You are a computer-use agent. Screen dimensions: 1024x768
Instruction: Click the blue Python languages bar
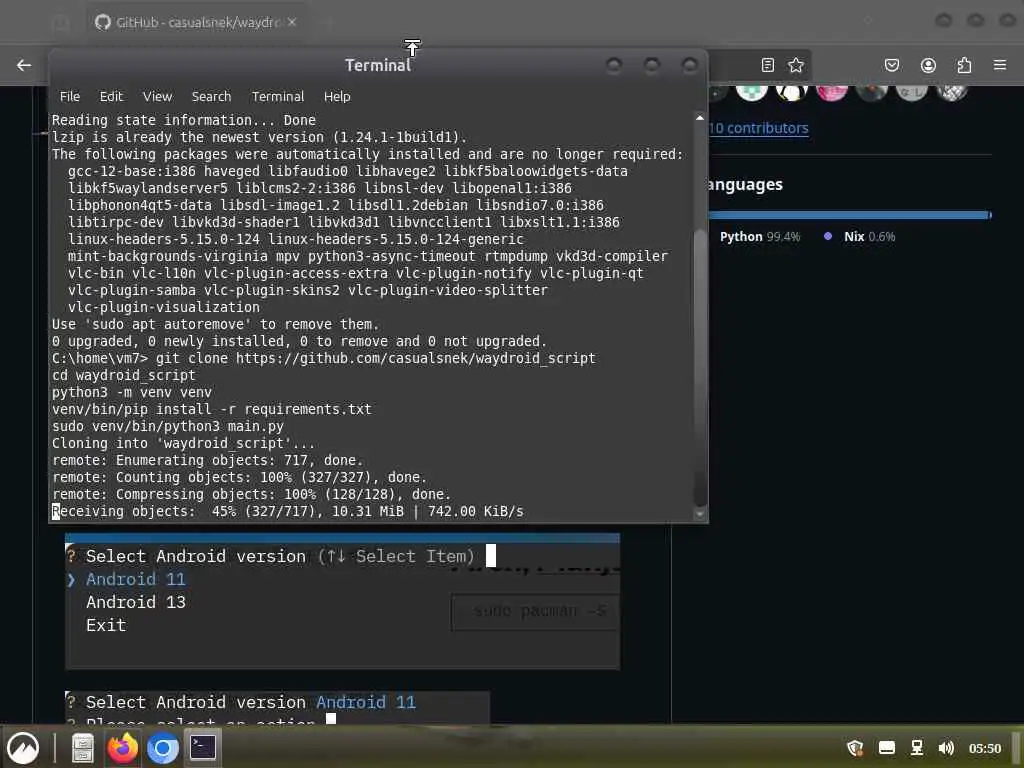(848, 215)
